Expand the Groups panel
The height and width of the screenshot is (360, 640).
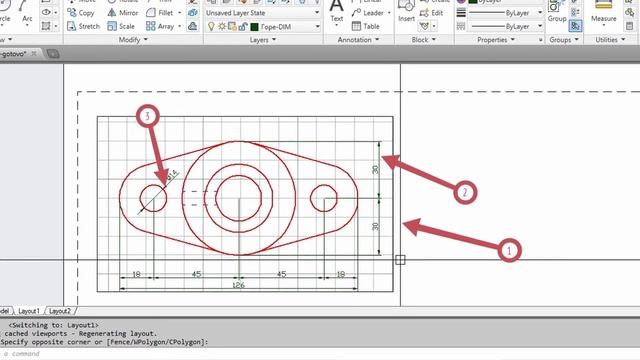coord(564,40)
